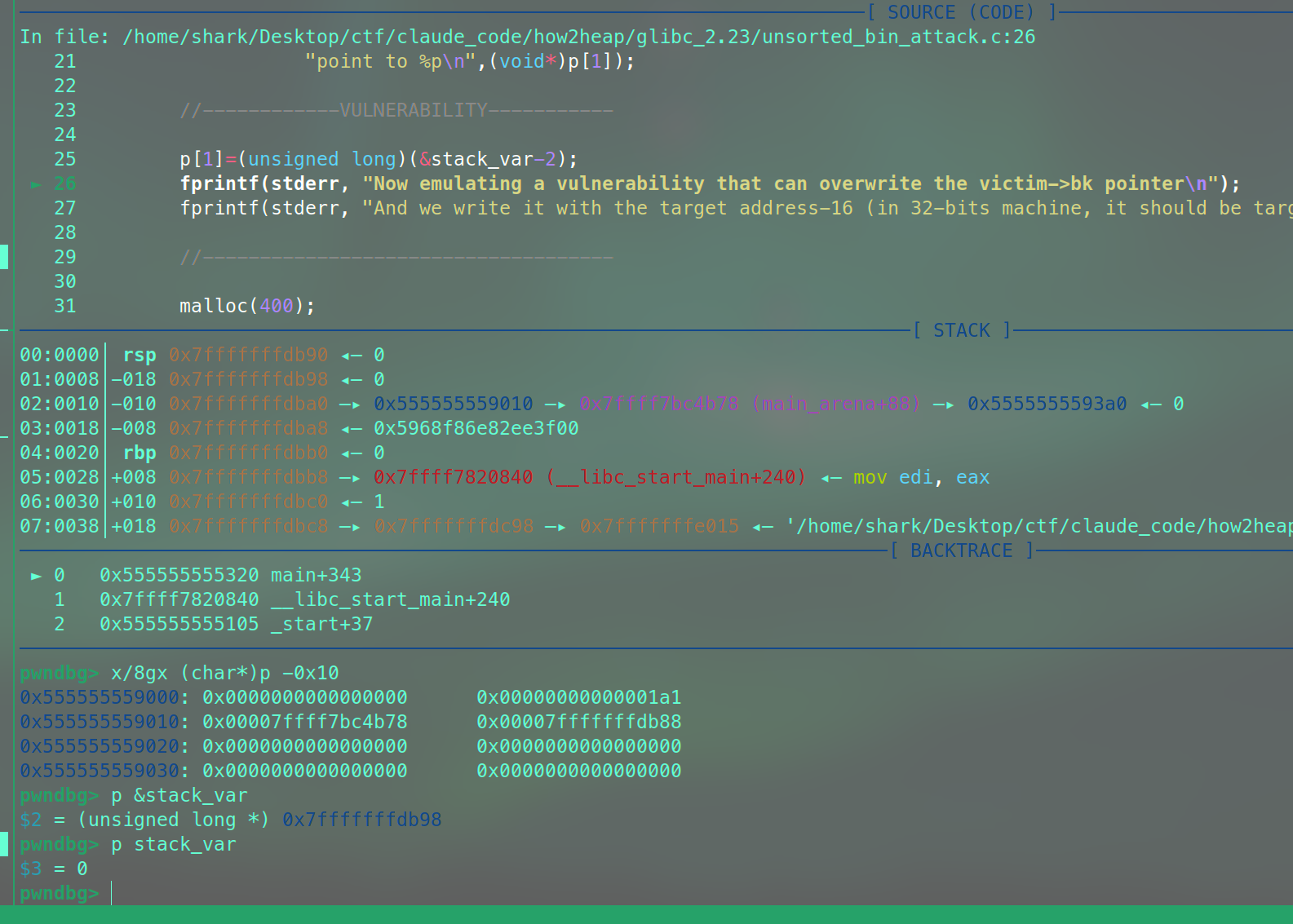Click the "mov edi, eax" instruction
The image size is (1293, 924).
point(921,477)
